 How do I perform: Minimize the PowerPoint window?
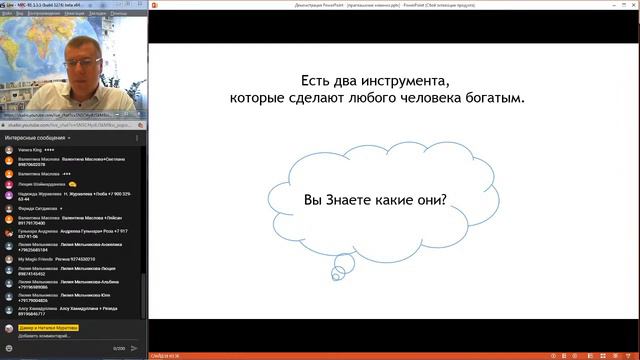click(x=614, y=5)
